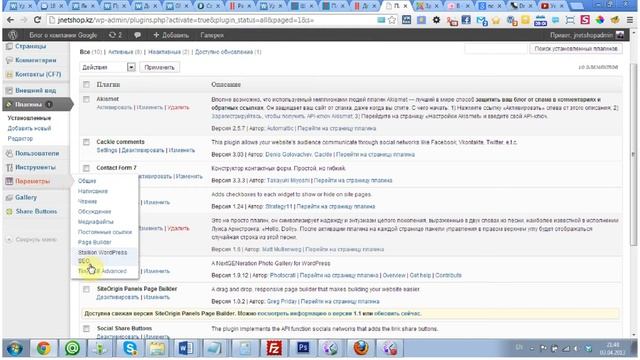
Task: Click Активировать under Akismet
Action: (114, 107)
